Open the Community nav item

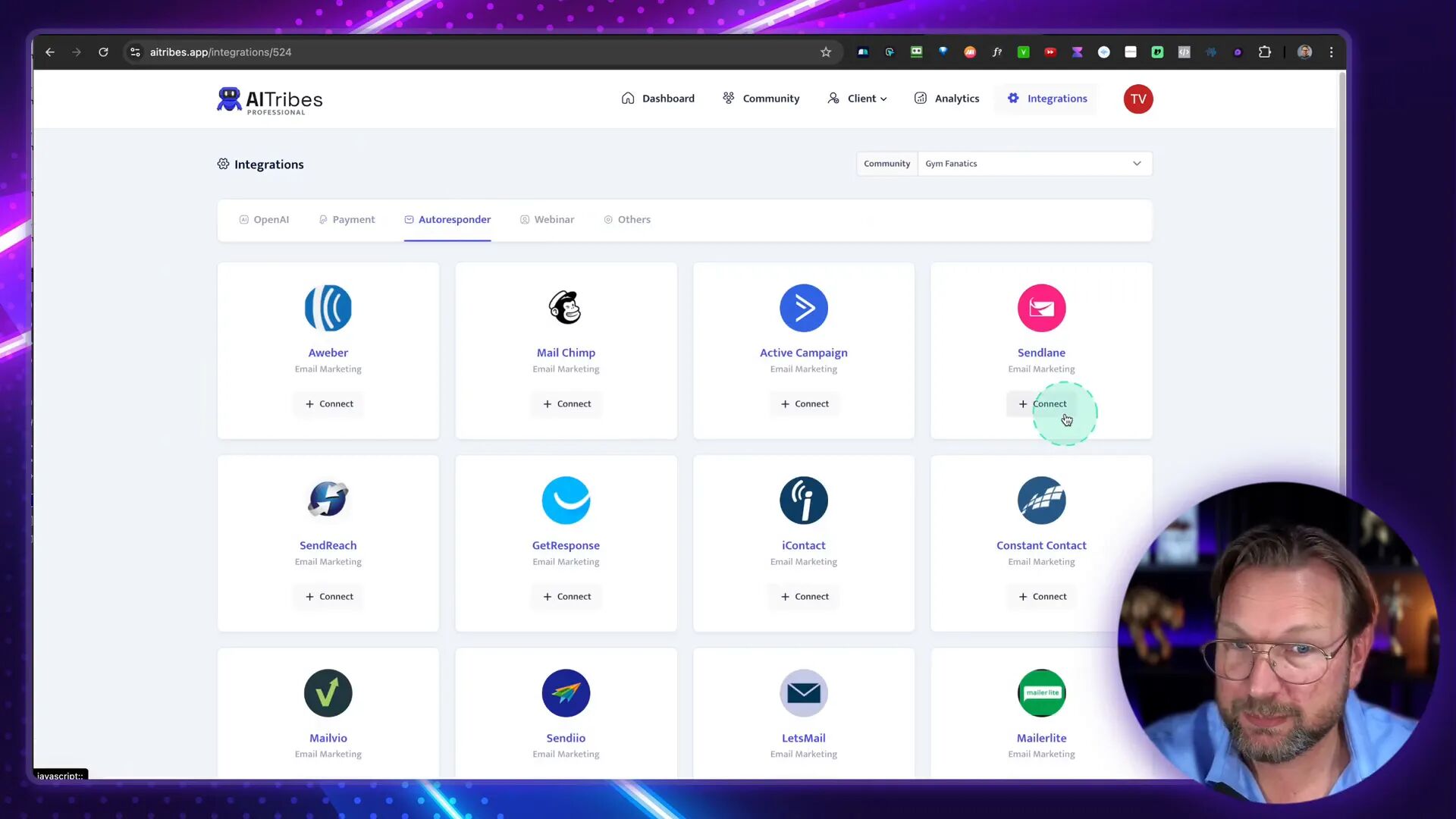pyautogui.click(x=761, y=99)
